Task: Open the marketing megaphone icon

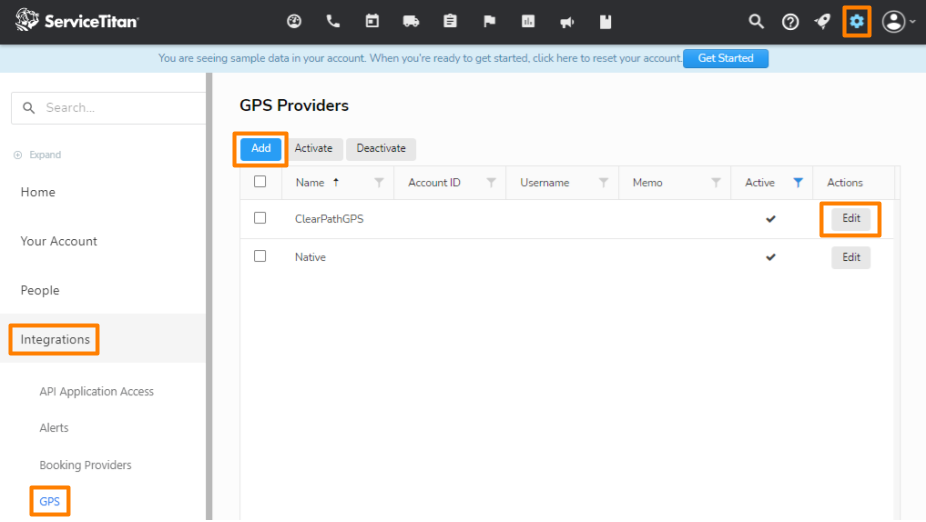Action: (x=567, y=22)
